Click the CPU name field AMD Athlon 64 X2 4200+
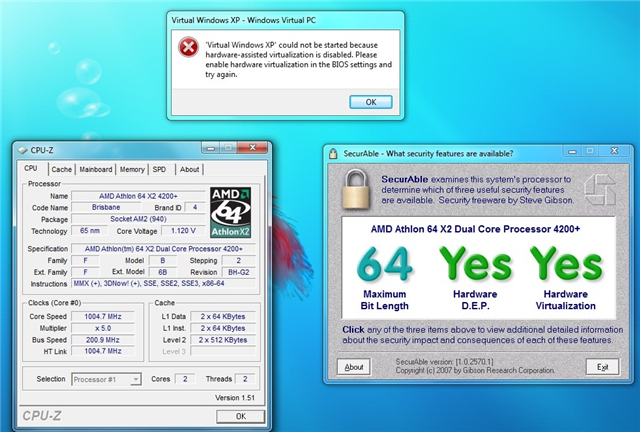The image size is (640, 432). pos(138,196)
